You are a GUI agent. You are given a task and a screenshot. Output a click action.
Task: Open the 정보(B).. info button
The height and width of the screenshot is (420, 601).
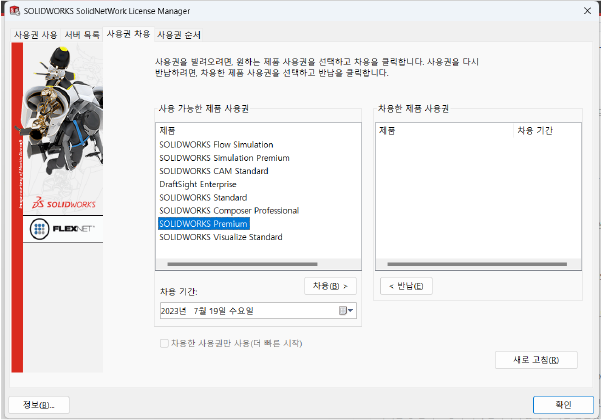coord(39,405)
